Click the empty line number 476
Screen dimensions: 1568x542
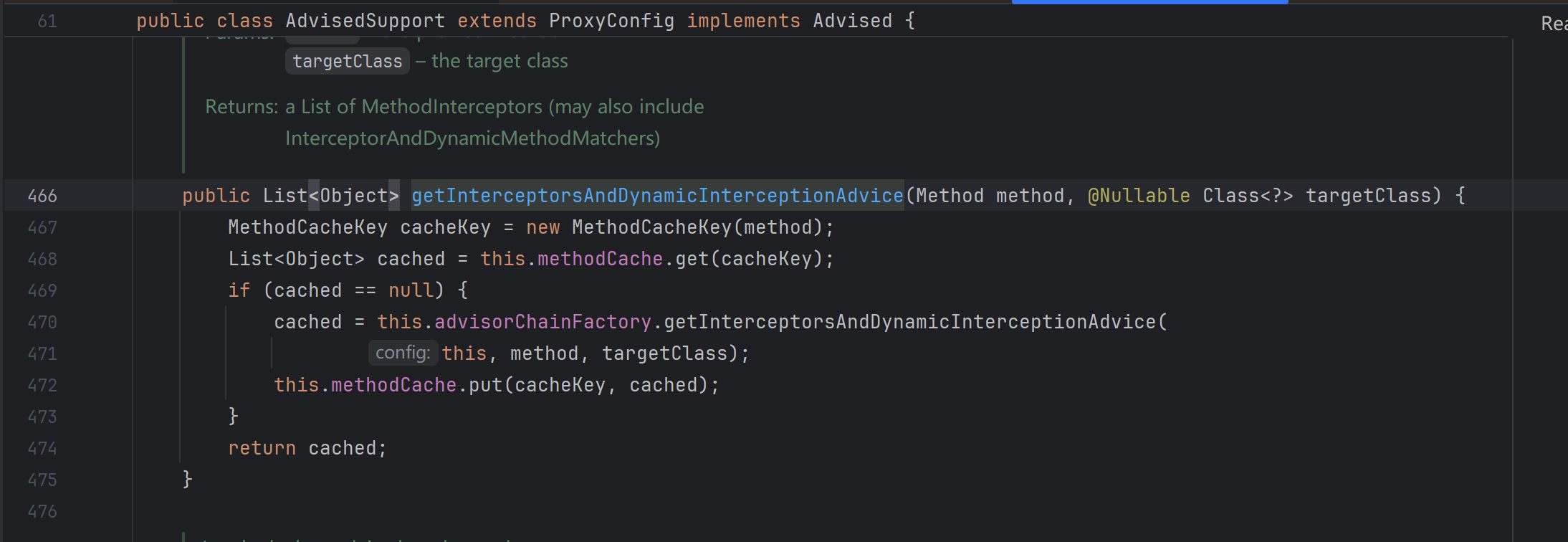42,511
